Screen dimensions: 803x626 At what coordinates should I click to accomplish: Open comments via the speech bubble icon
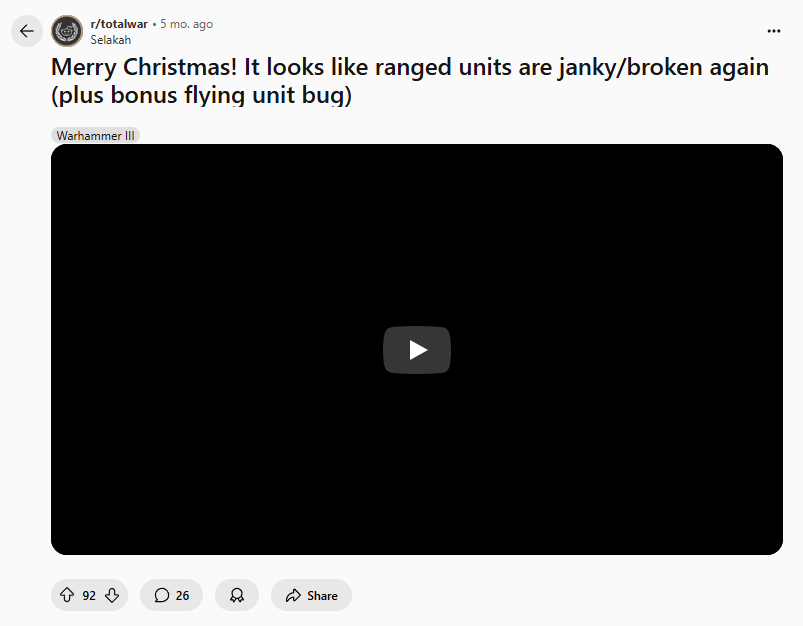(x=162, y=595)
